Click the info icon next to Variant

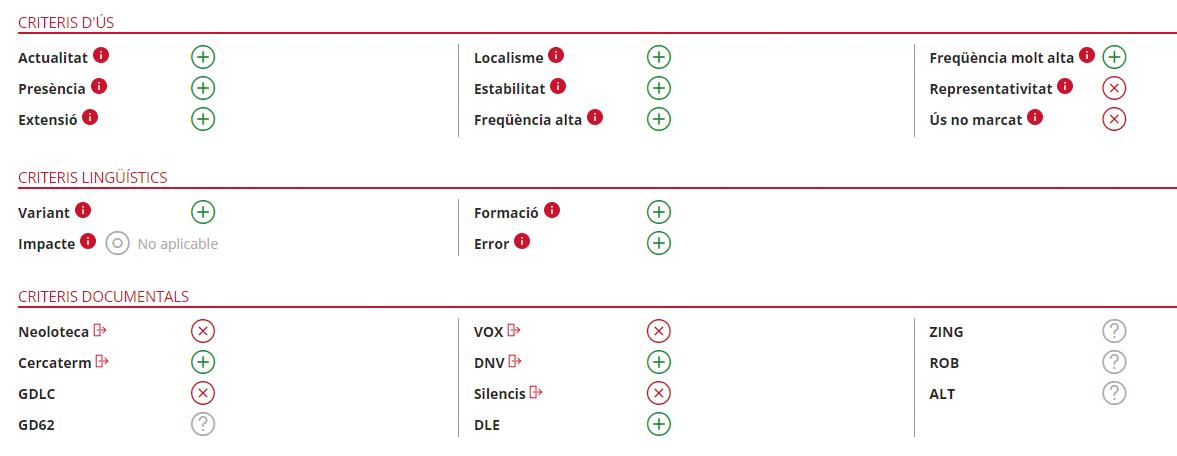83,211
